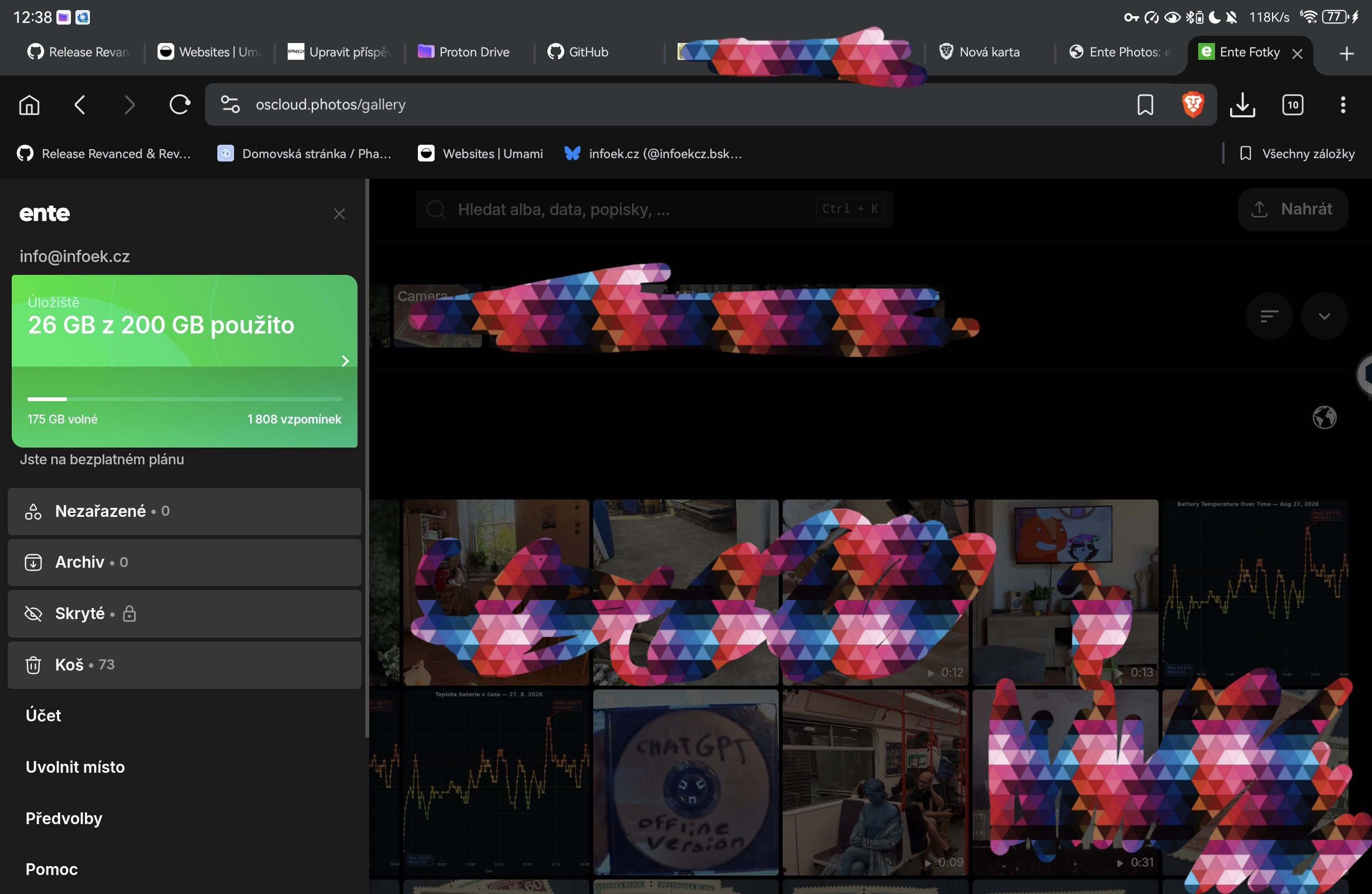This screenshot has height=894, width=1372.
Task: Open the Nezařazené section
Action: (x=184, y=512)
